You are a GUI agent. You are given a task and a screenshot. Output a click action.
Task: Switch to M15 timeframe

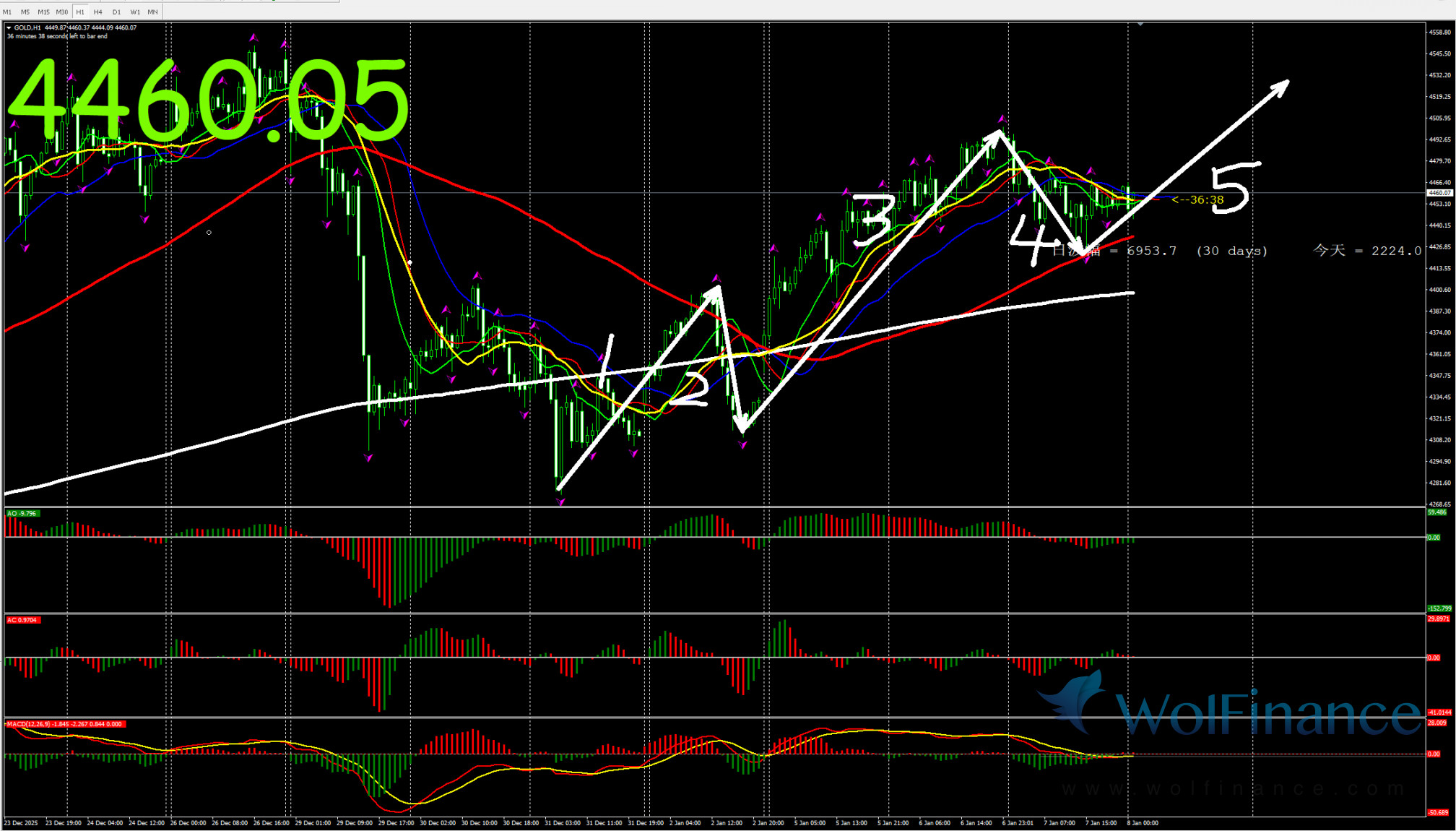pyautogui.click(x=43, y=12)
